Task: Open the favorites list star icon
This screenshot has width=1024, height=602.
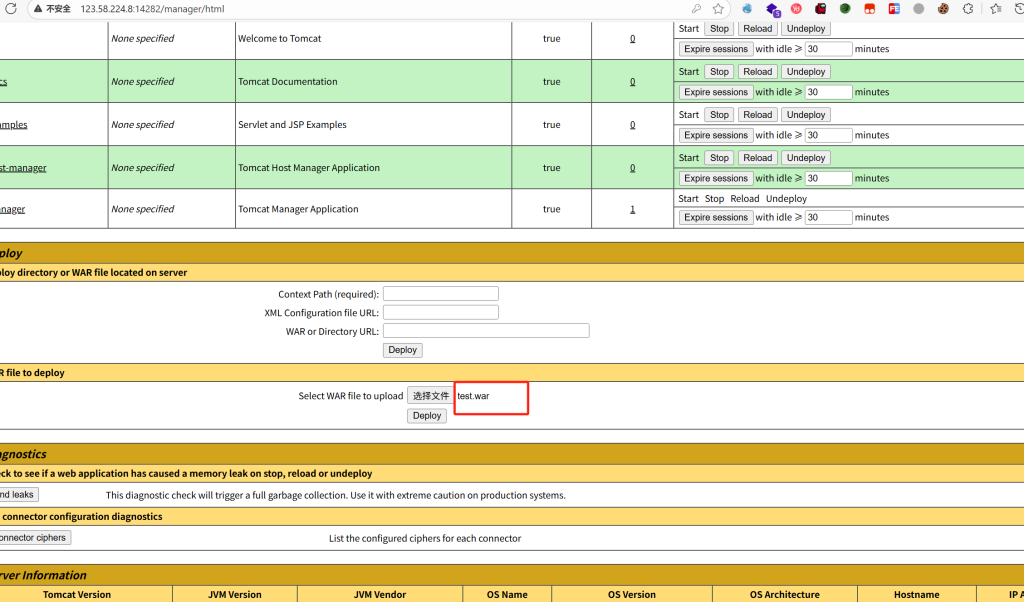Action: (x=995, y=8)
